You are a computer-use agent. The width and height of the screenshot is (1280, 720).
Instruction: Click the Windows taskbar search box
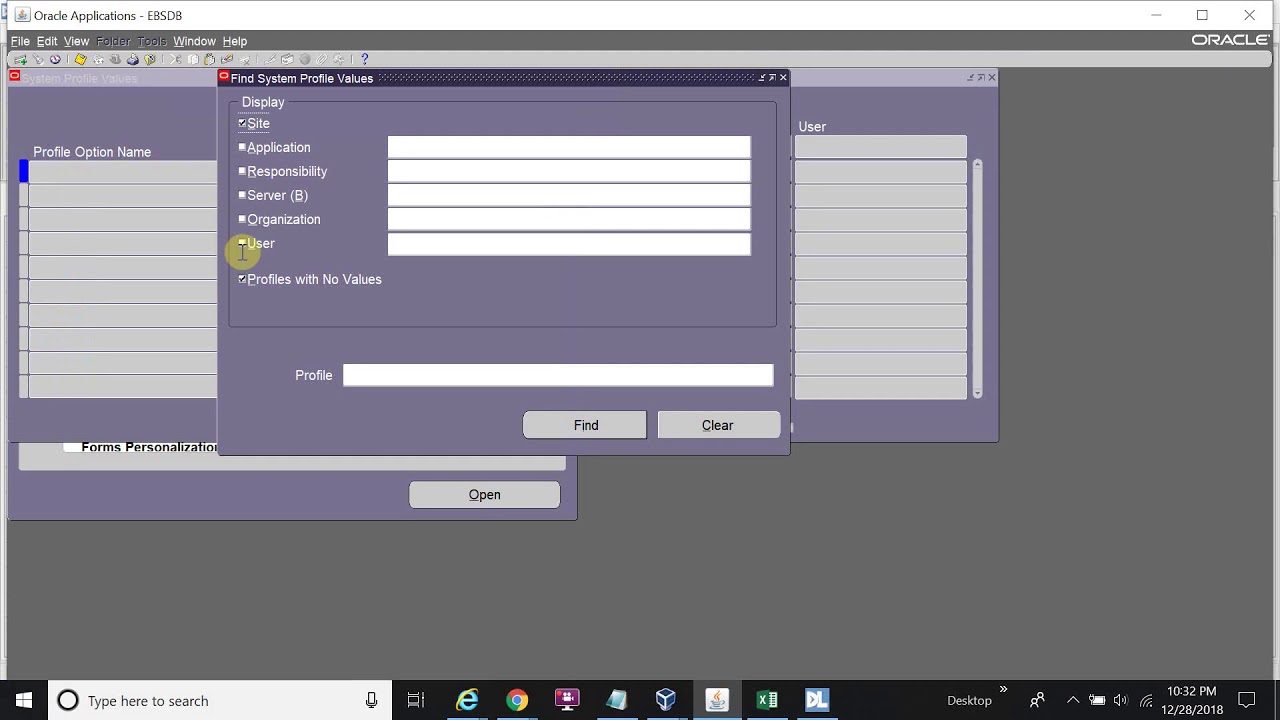tap(219, 700)
